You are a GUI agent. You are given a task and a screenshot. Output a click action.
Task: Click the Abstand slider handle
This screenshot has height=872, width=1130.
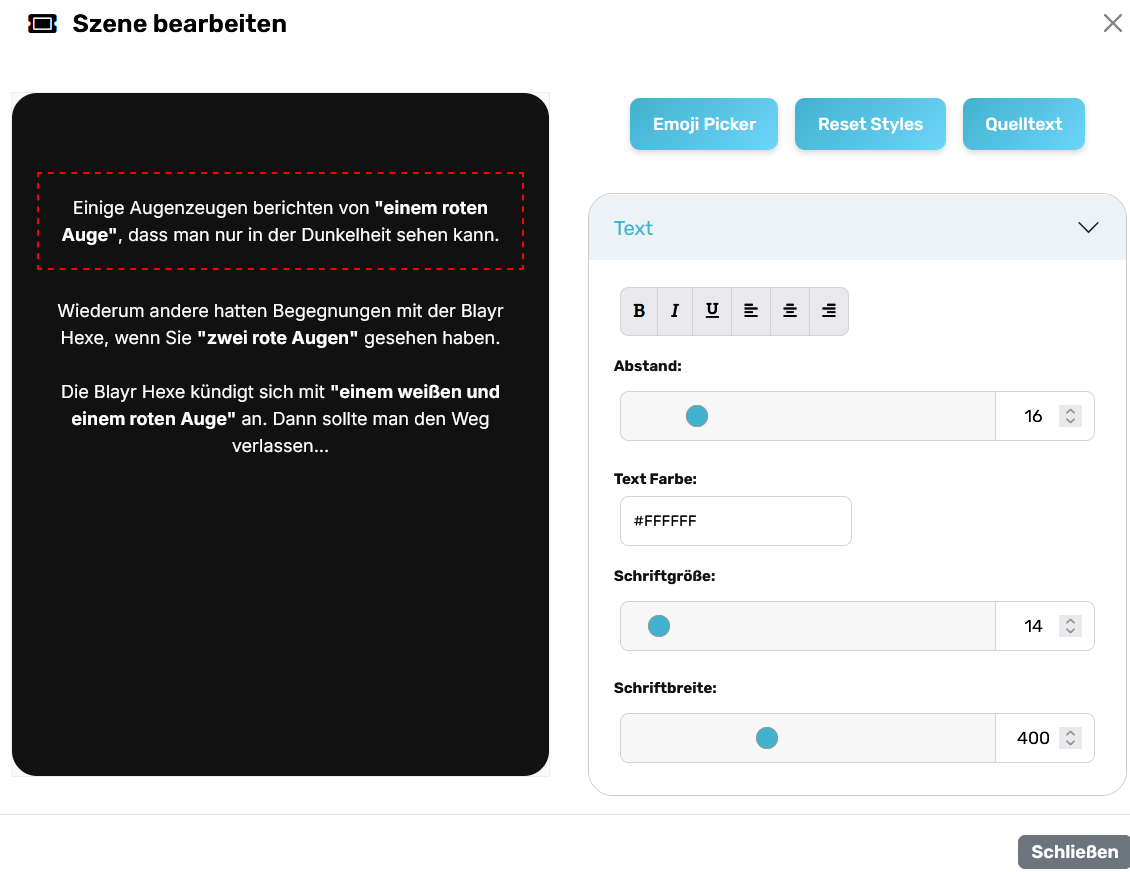pos(697,416)
